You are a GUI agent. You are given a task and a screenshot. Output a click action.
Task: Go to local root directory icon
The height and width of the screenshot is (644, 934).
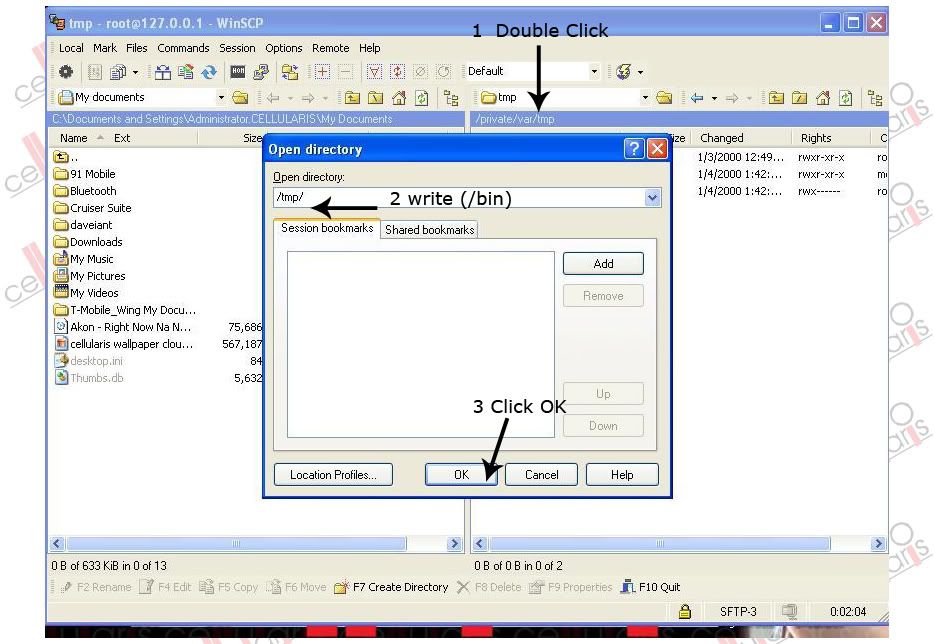click(375, 98)
